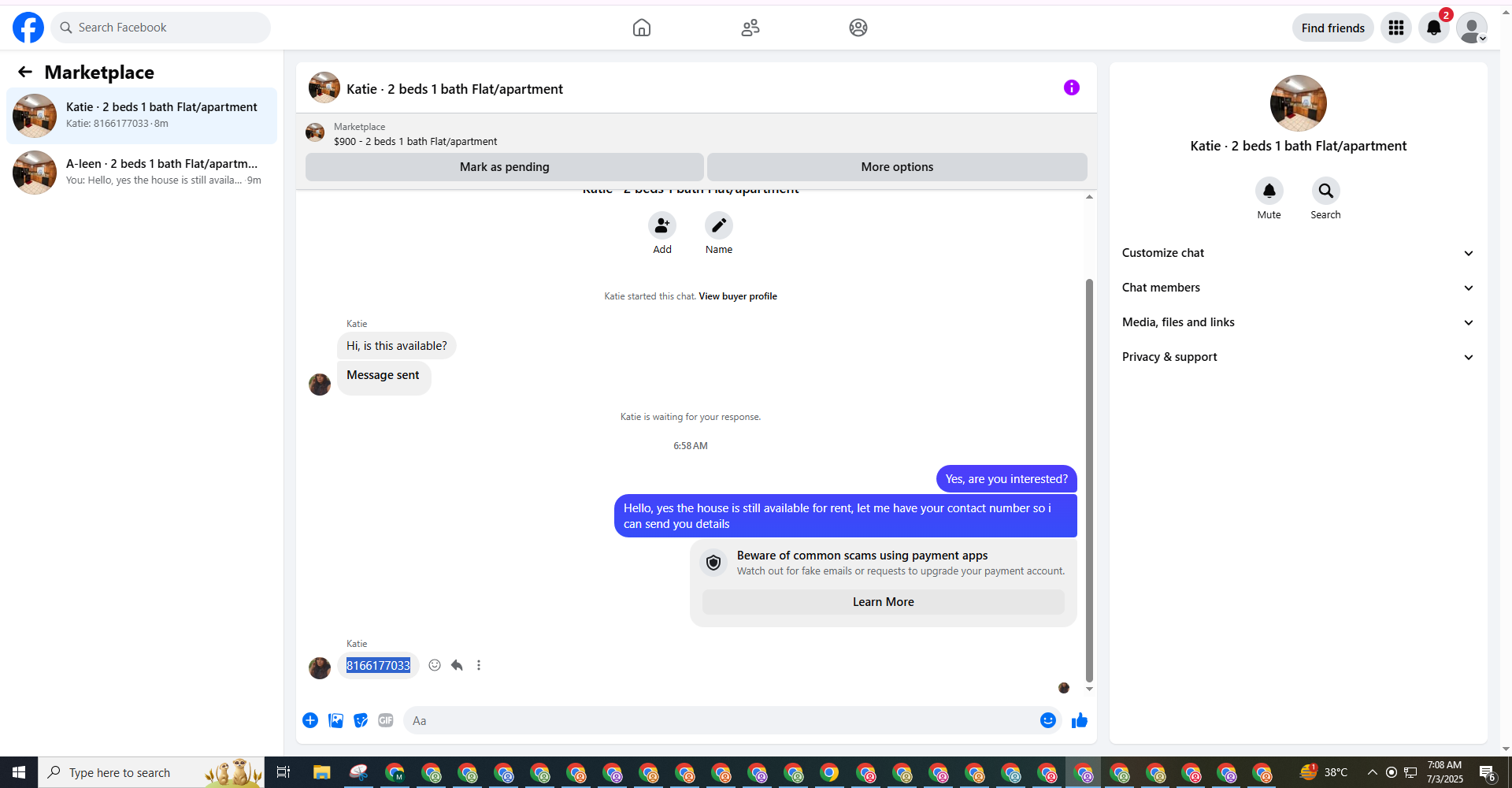Click the Search Facebook field
Viewport: 1512px width, 788px height.
(x=161, y=28)
